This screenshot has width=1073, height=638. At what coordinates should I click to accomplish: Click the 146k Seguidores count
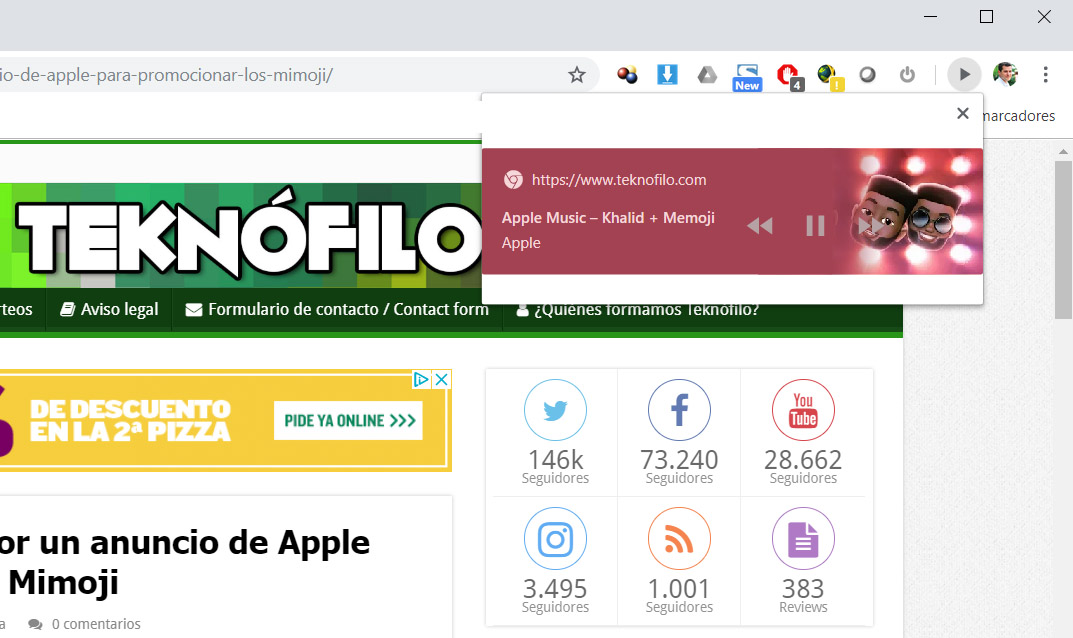click(x=555, y=466)
